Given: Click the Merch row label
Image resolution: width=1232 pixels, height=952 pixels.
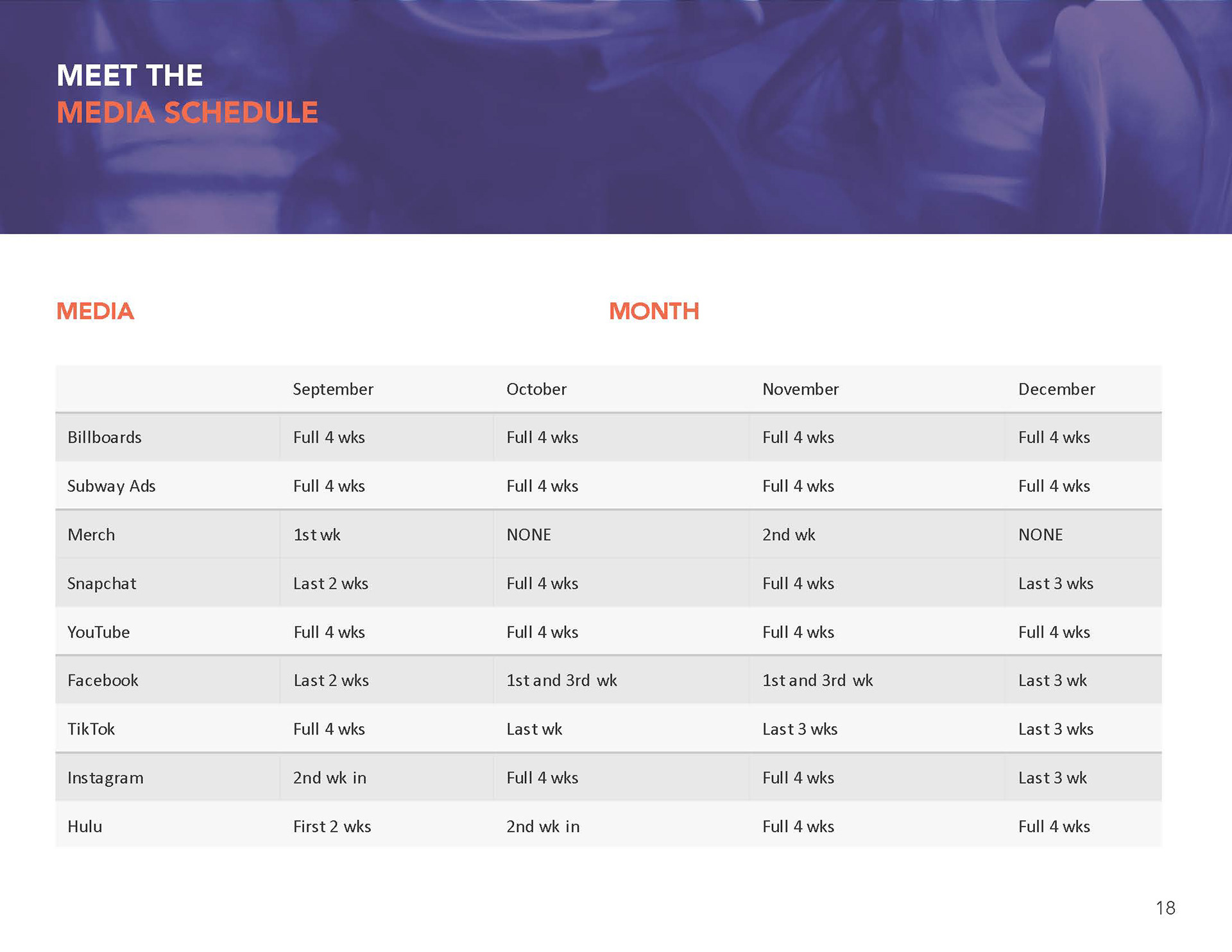Looking at the screenshot, I should [91, 535].
